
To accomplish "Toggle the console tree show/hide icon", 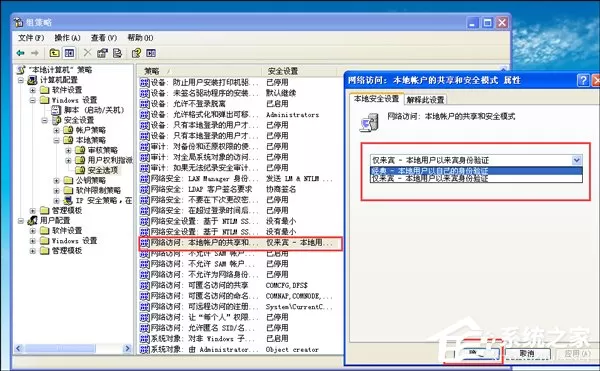I will [69, 53].
